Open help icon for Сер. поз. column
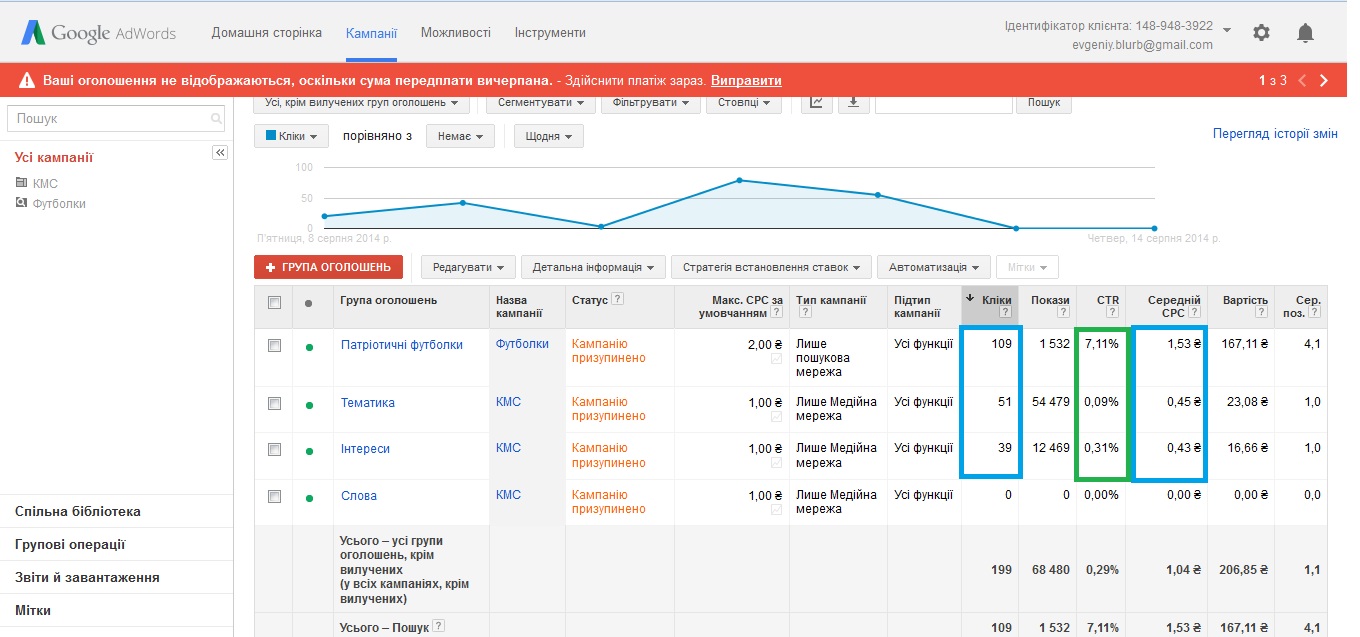This screenshot has height=637, width=1360. pyautogui.click(x=1315, y=313)
